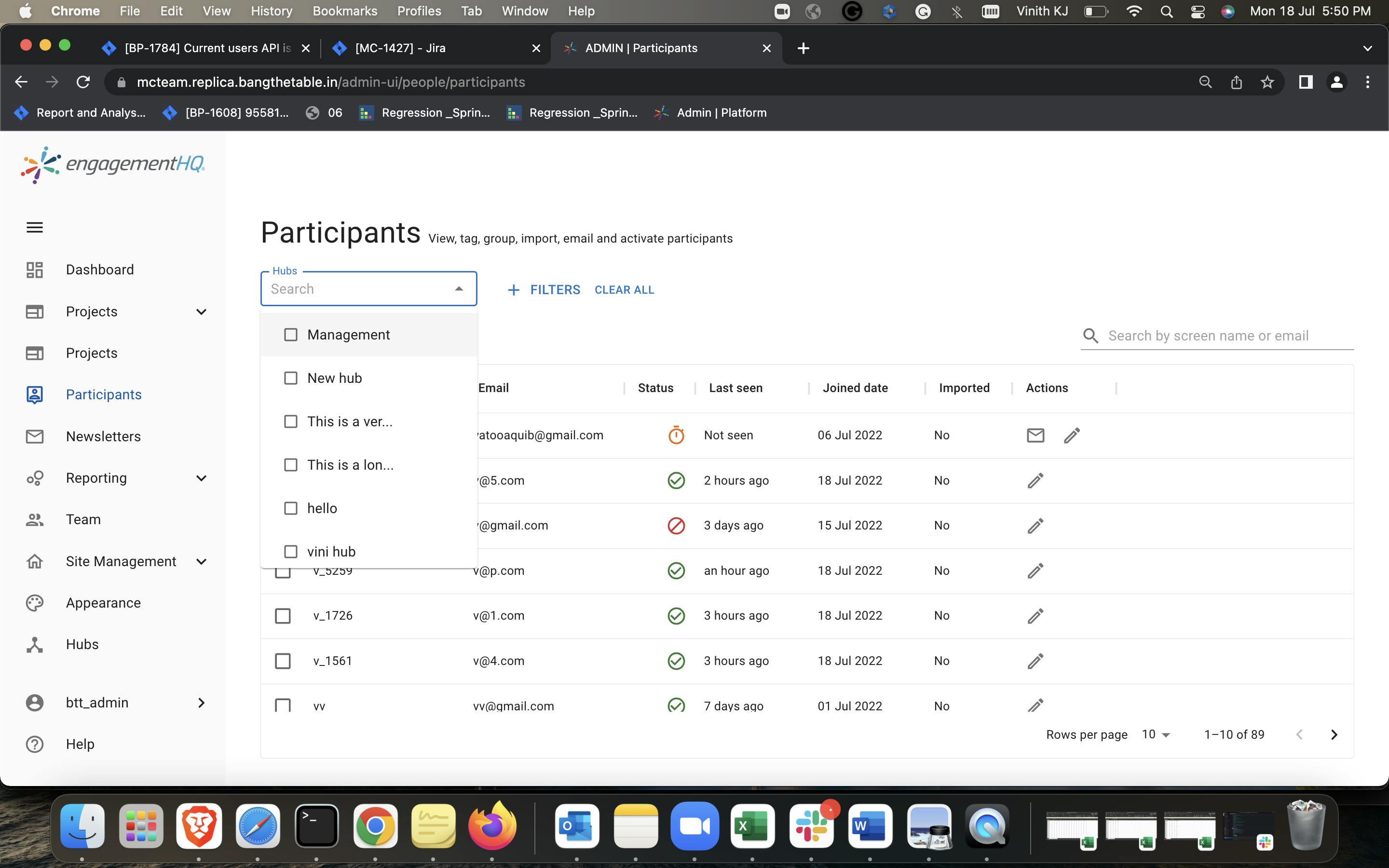The image size is (1389, 868).
Task: Check the hello hub option
Action: coord(290,508)
